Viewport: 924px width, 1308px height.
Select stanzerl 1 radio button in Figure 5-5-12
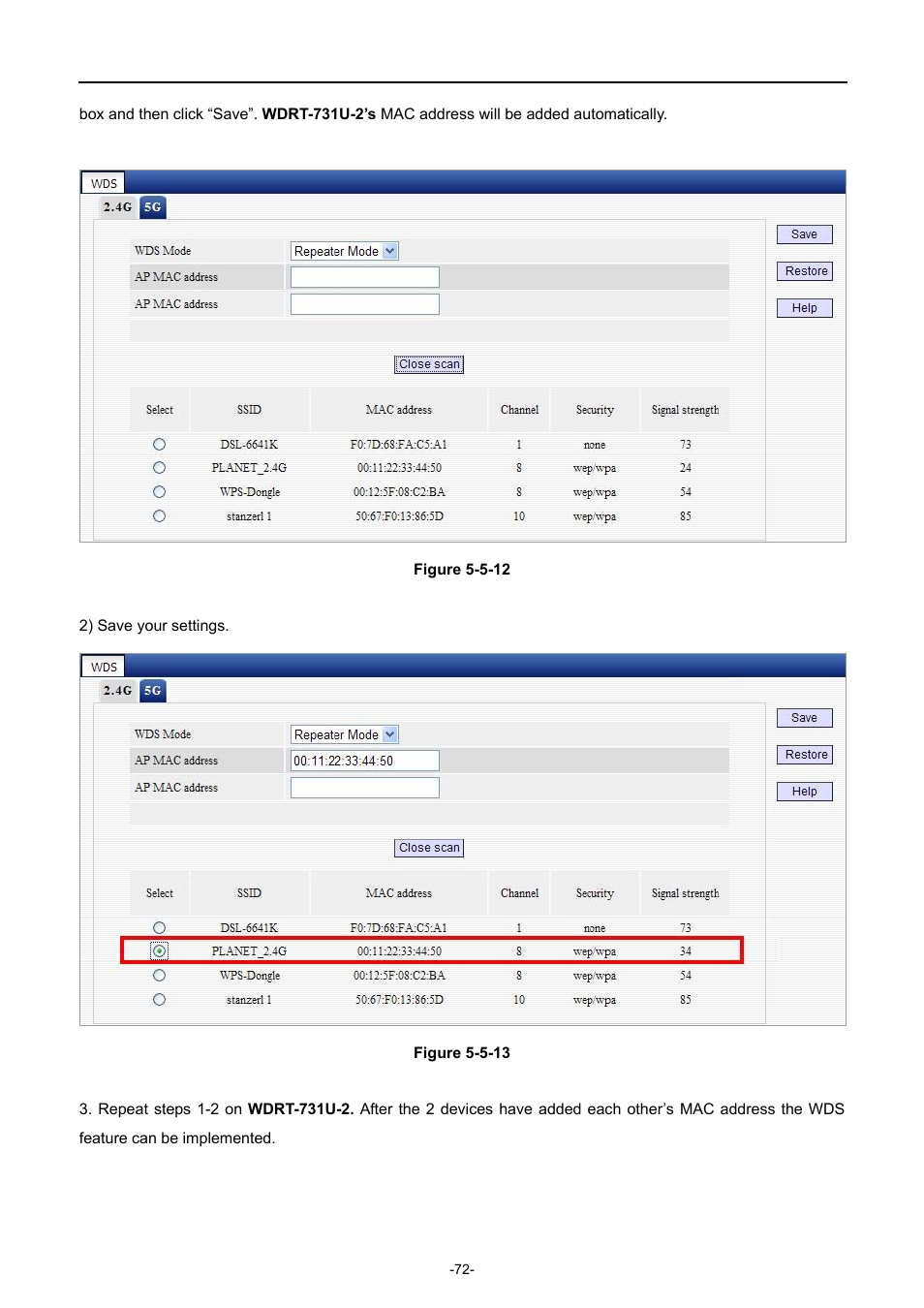[159, 516]
